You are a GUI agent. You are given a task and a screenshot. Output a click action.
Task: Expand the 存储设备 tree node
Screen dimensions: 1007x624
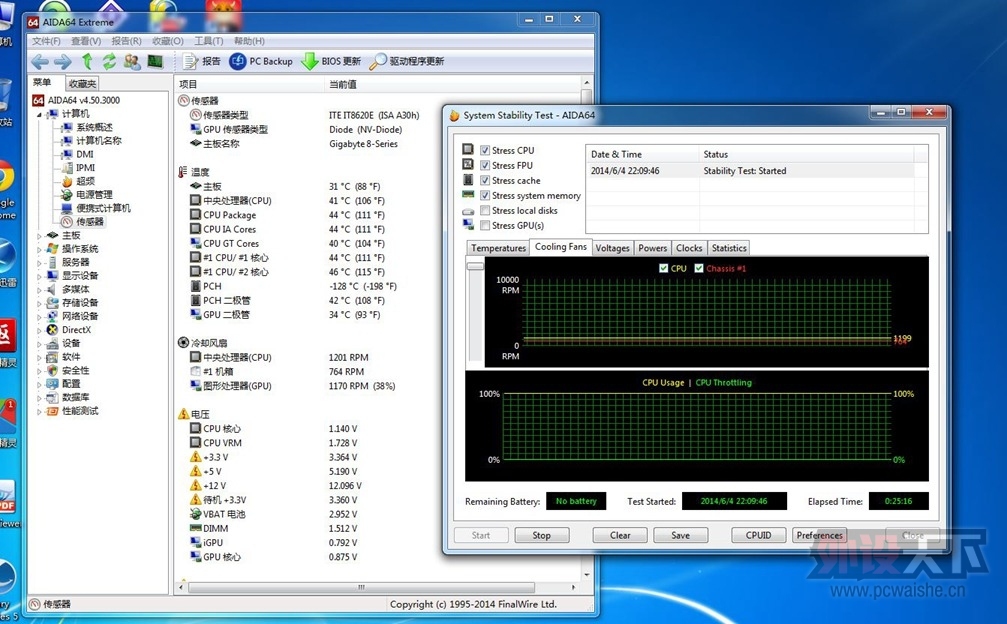pyautogui.click(x=39, y=303)
